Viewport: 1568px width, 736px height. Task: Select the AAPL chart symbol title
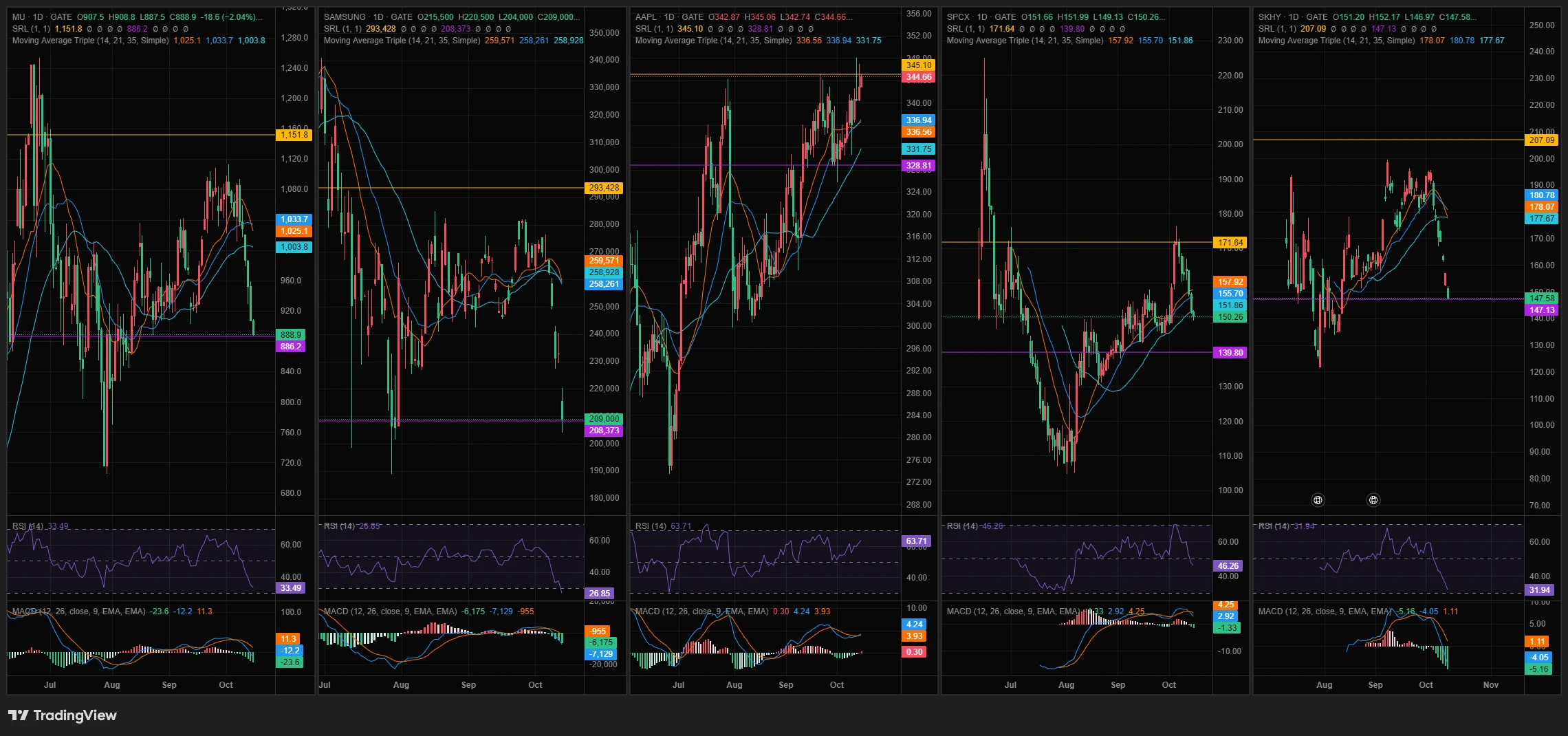(x=646, y=17)
